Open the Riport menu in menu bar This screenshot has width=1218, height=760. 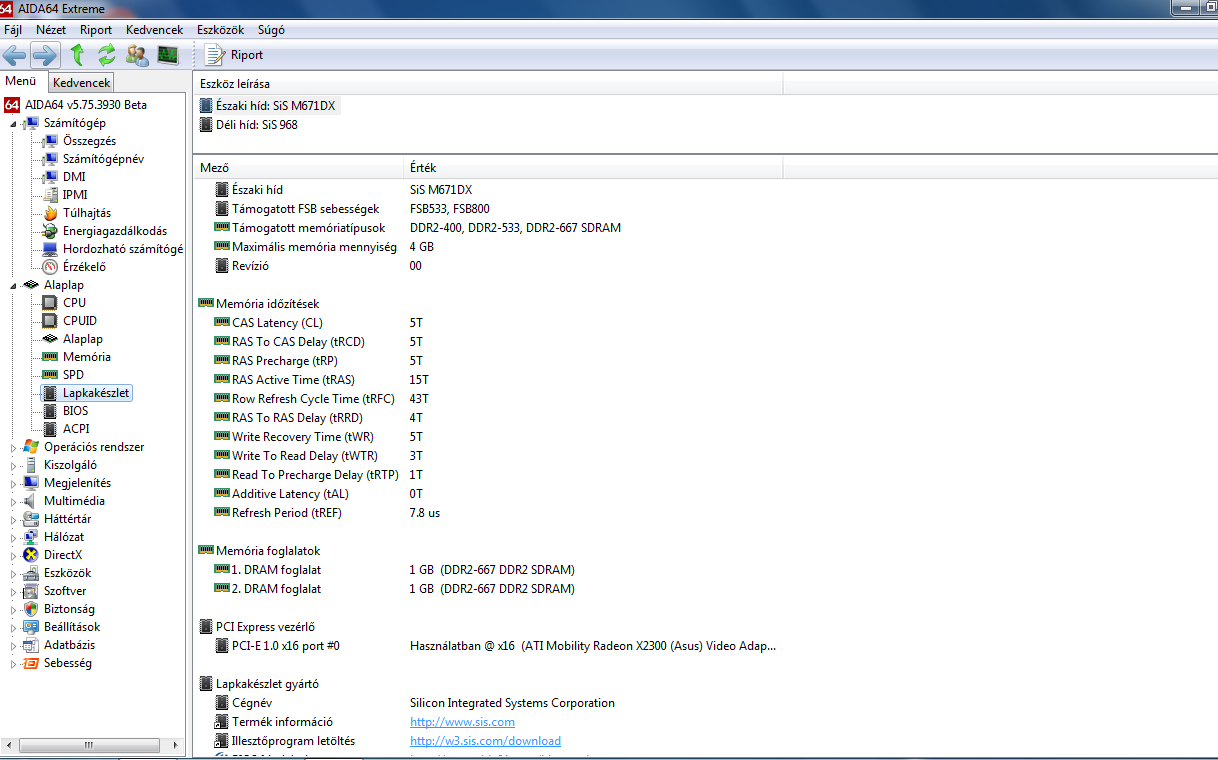[96, 30]
